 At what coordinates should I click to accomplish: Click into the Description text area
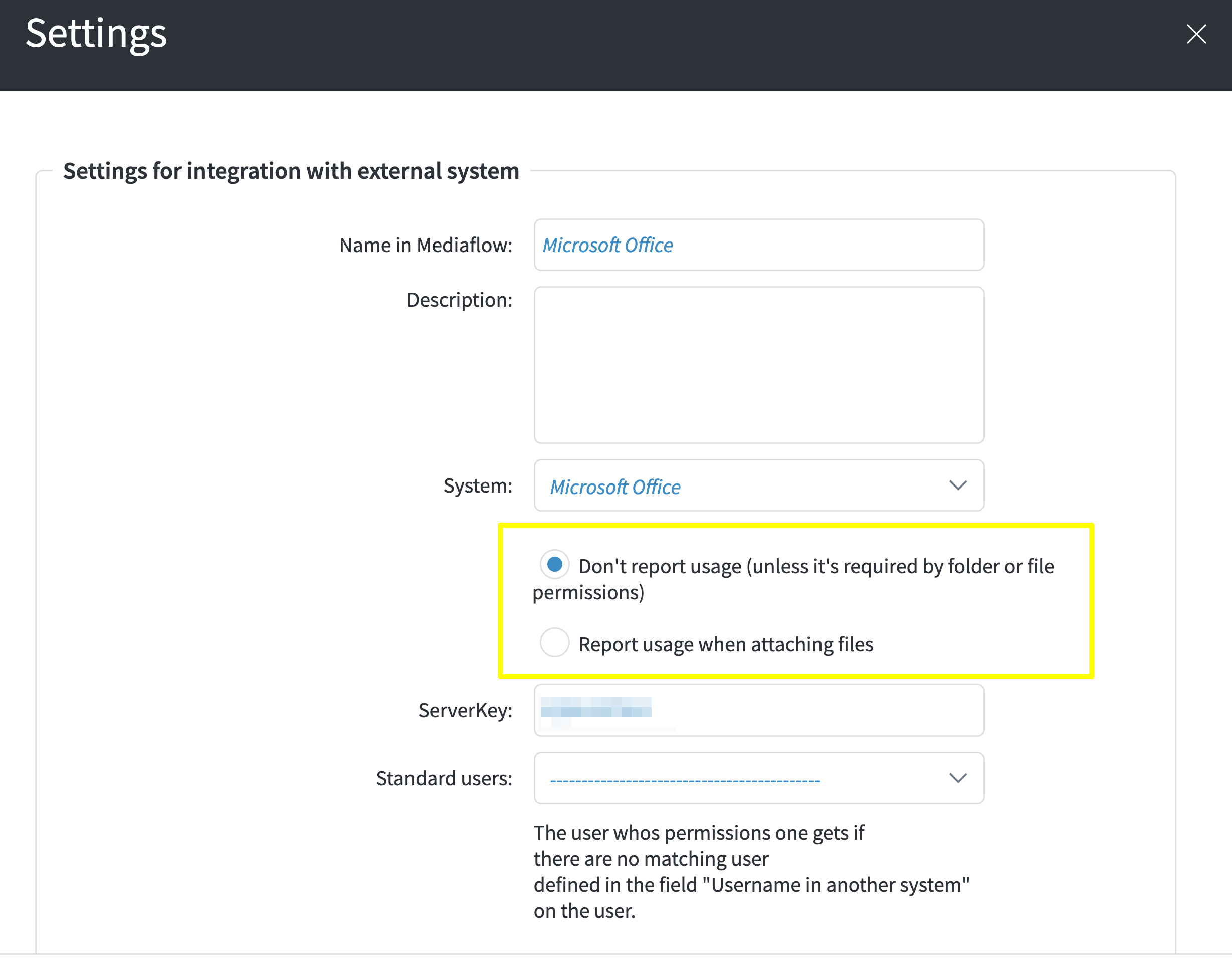tap(759, 365)
